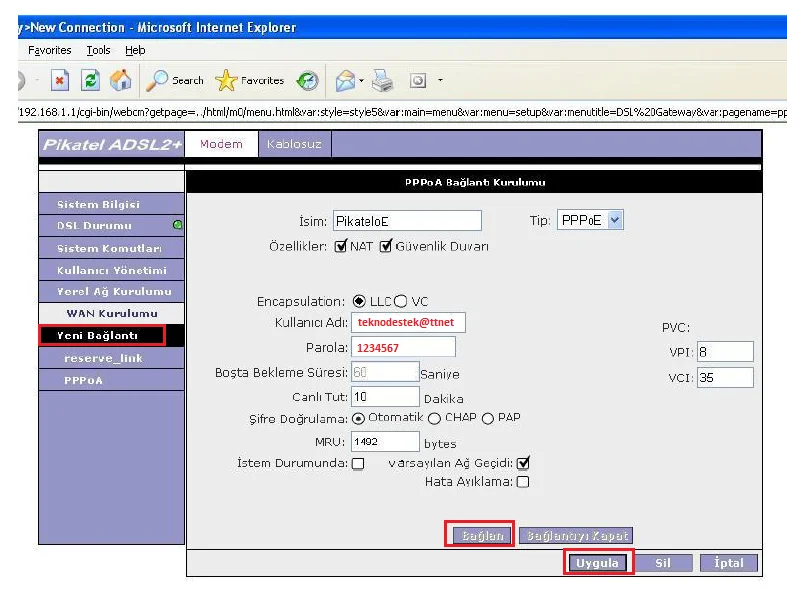Toggle the Güvenlik Duvarı checkbox

386,246
